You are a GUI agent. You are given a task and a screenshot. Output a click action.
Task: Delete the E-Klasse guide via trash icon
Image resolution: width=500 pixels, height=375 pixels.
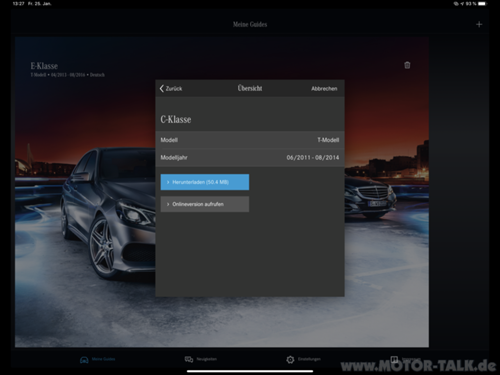[407, 65]
